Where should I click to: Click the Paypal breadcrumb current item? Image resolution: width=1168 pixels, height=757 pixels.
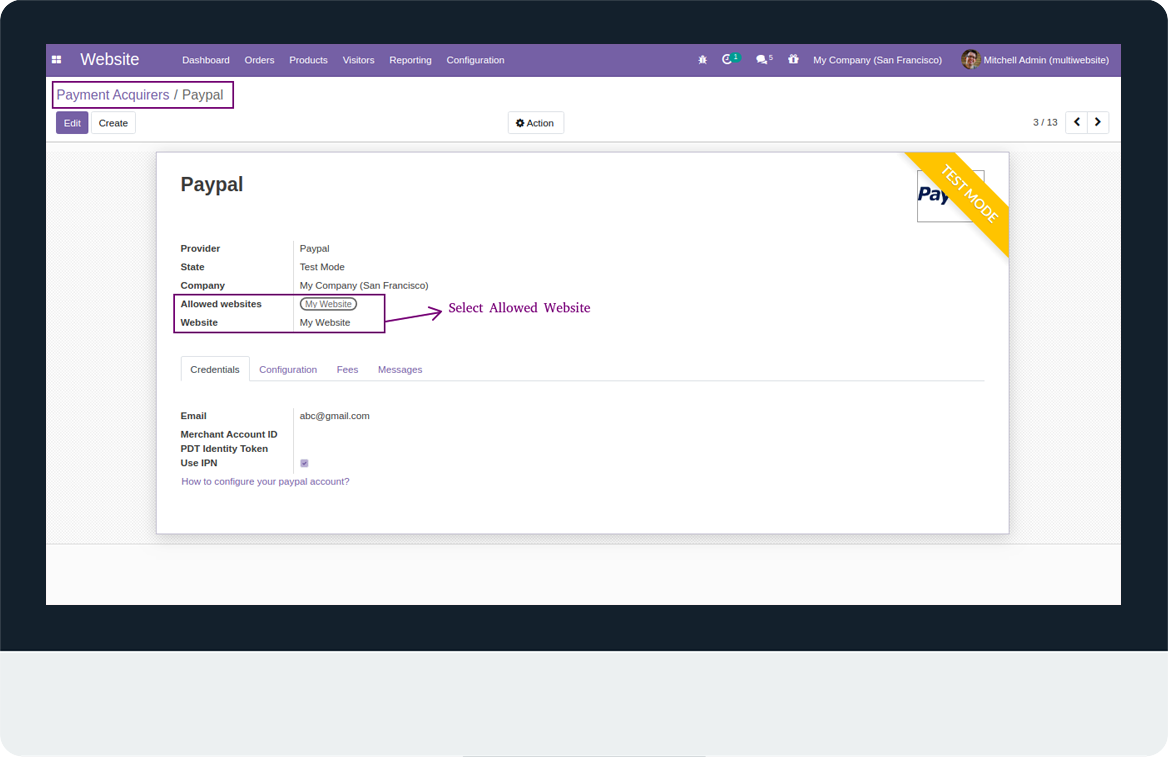point(203,95)
